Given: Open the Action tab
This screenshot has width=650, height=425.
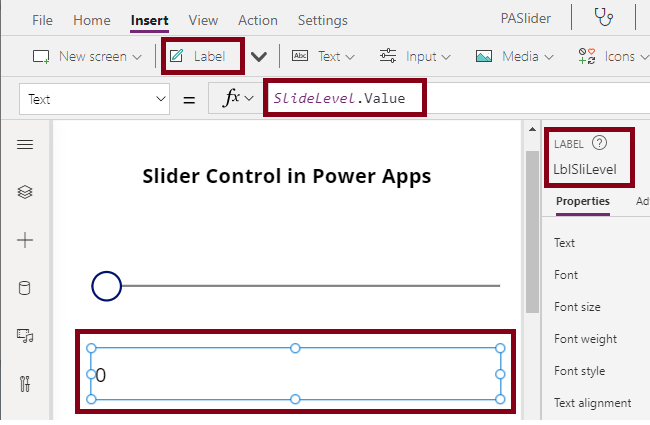Looking at the screenshot, I should point(258,20).
